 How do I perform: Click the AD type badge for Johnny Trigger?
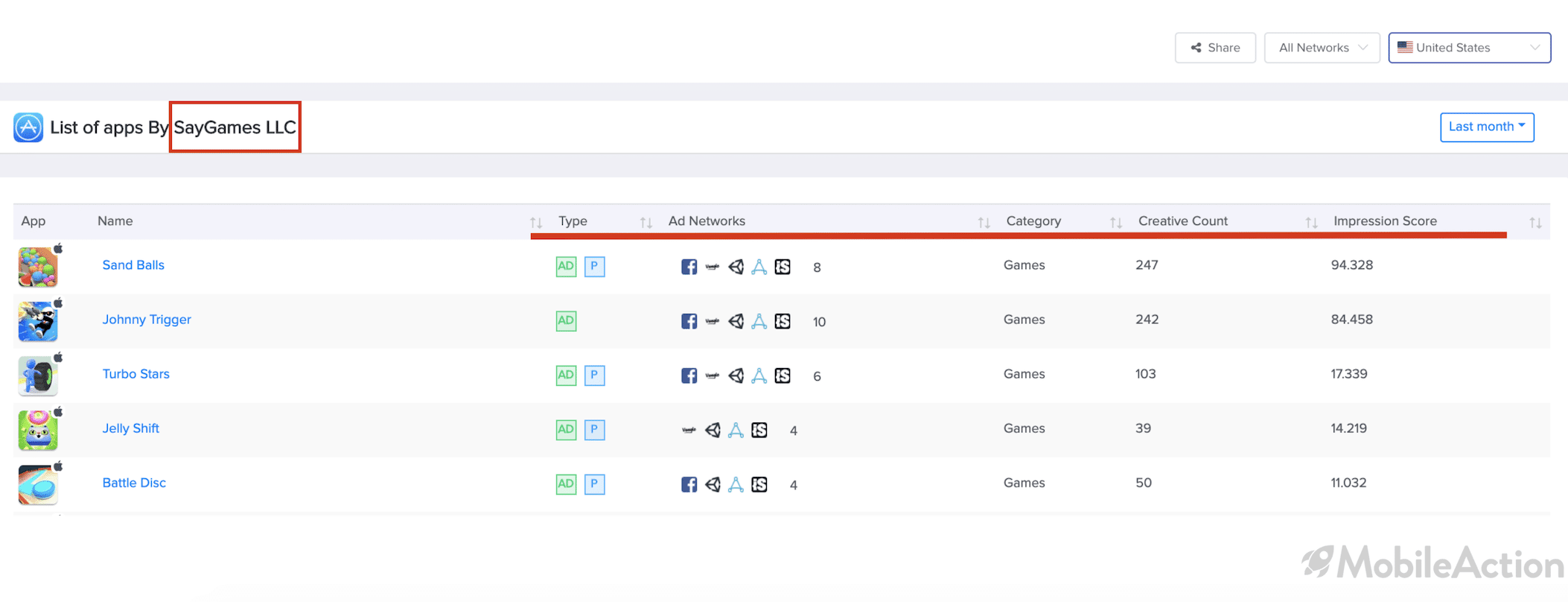coord(566,320)
